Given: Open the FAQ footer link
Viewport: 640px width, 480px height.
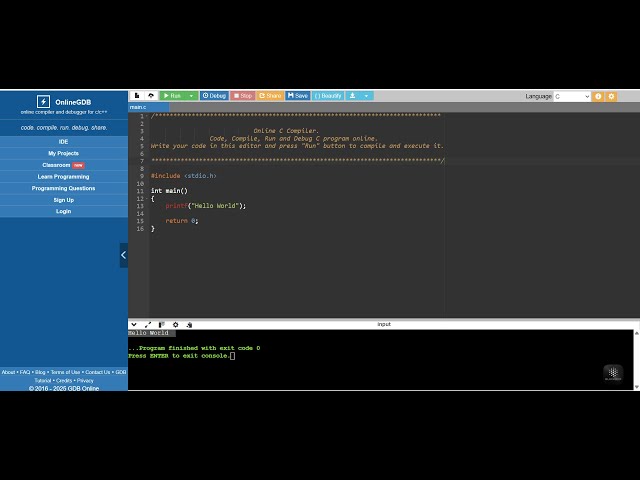Looking at the screenshot, I should pos(25,372).
